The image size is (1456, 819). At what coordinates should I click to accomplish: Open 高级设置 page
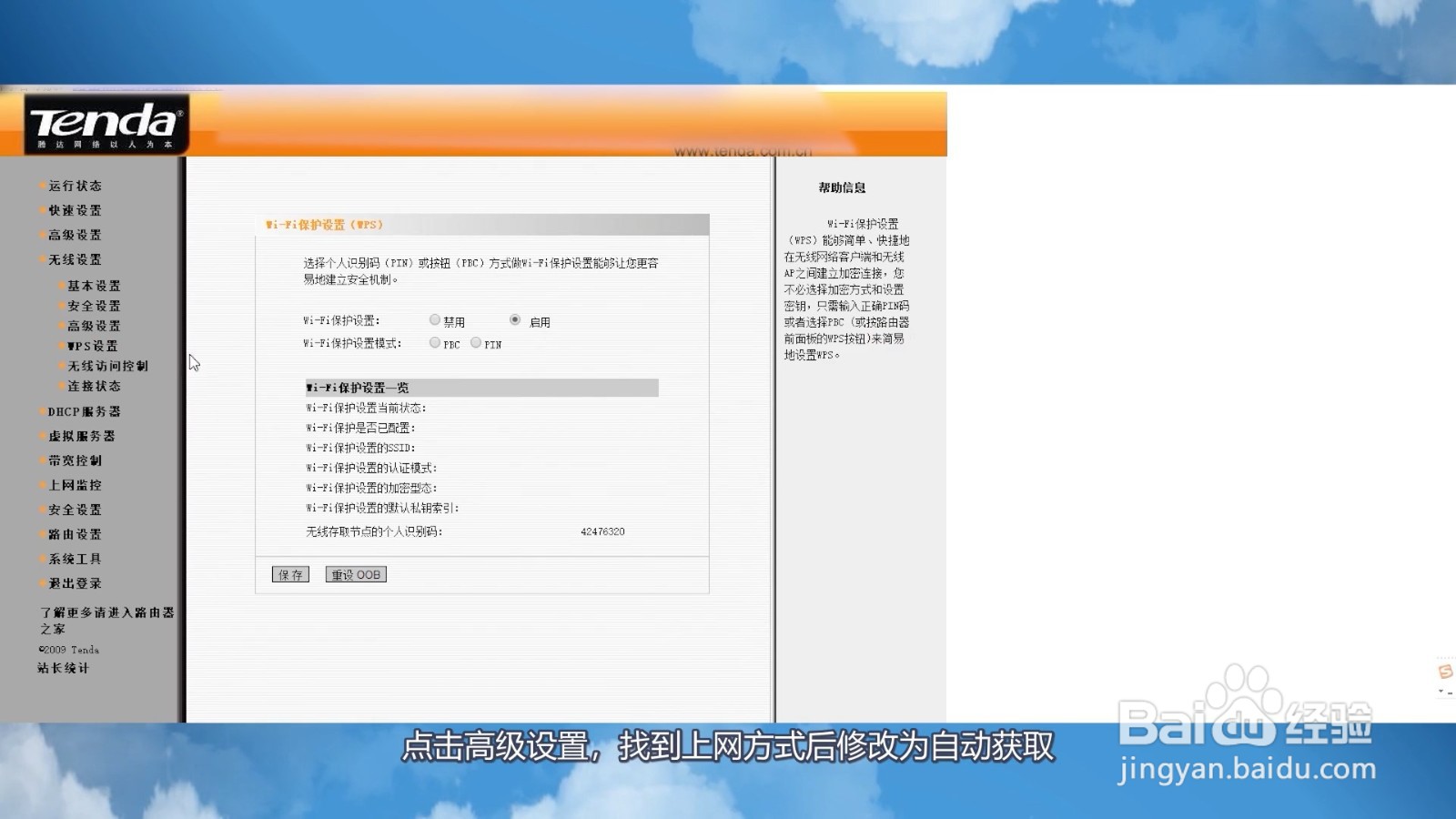point(76,235)
